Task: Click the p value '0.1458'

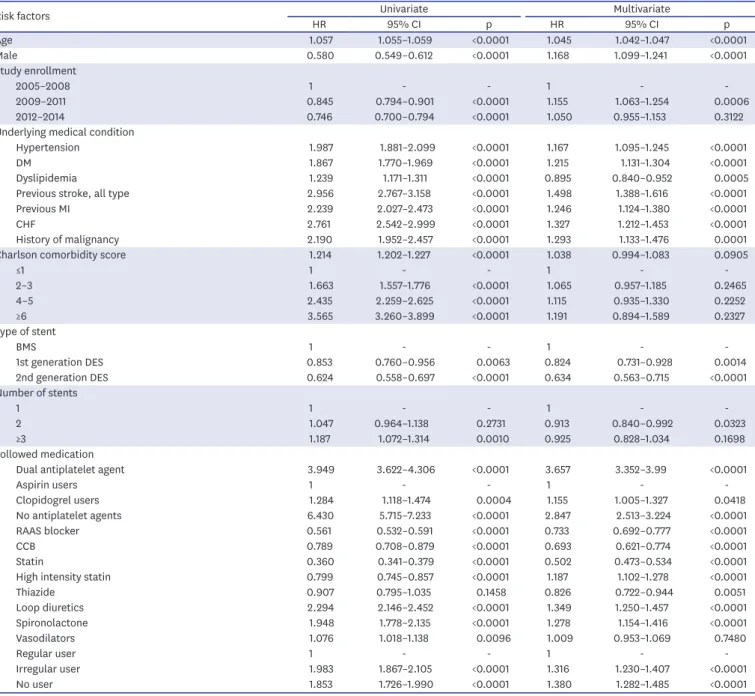Action: point(492,592)
